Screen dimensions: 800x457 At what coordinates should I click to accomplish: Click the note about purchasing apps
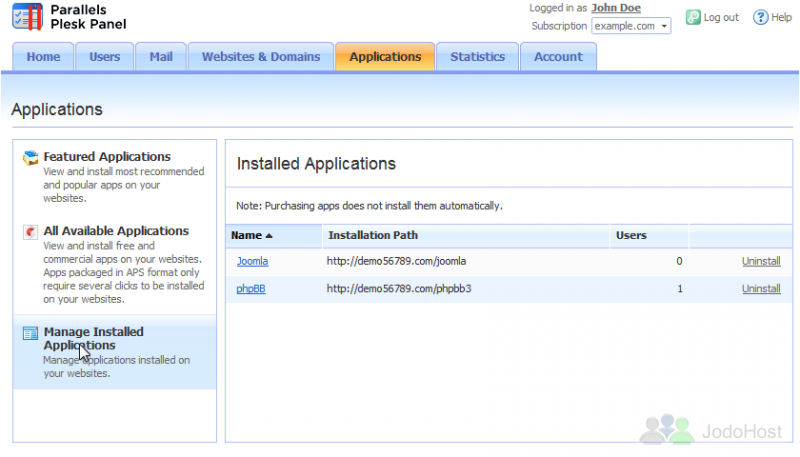pos(369,206)
